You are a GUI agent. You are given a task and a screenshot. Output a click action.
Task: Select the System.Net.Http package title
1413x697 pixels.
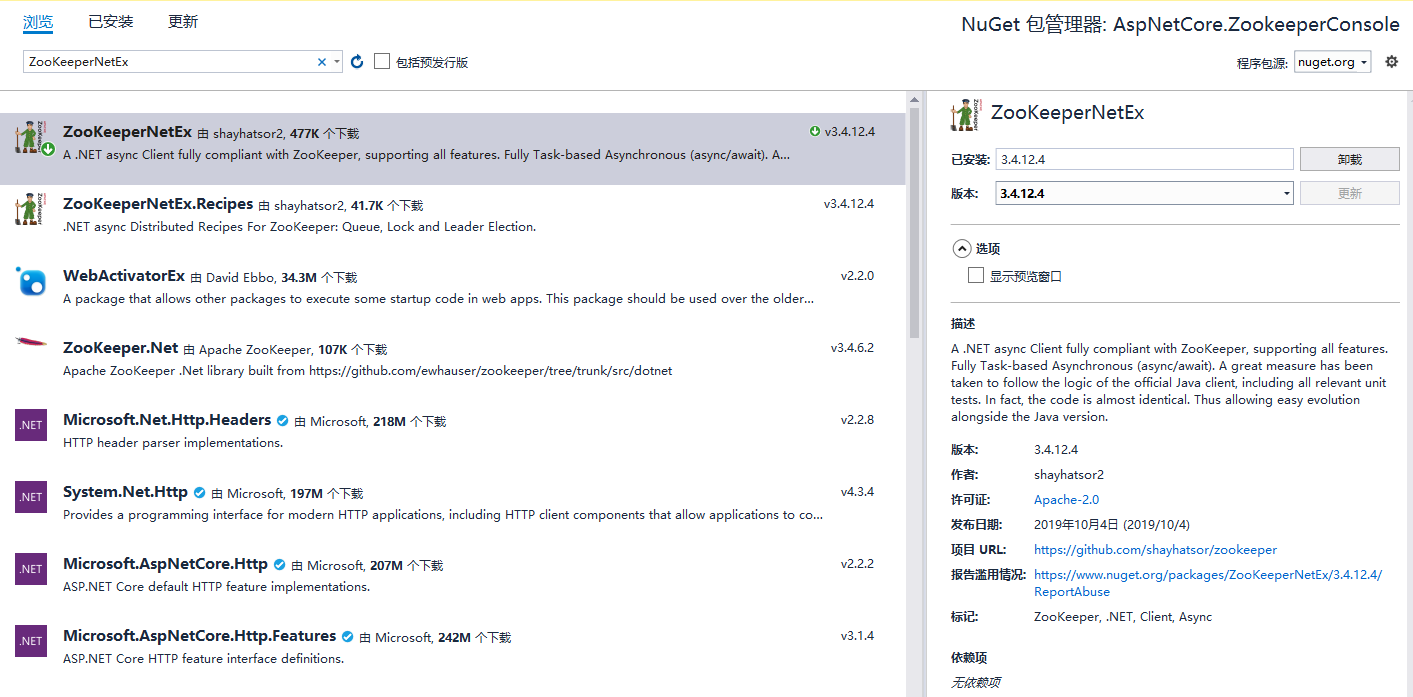tap(125, 492)
